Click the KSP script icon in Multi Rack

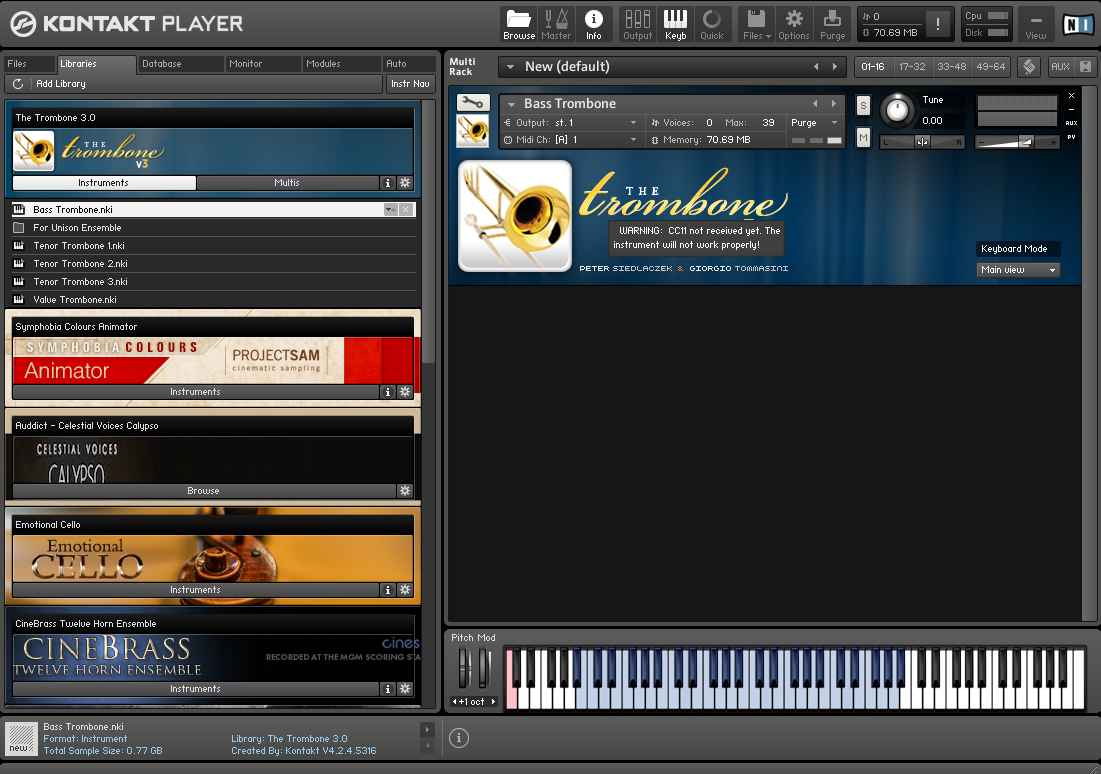click(1029, 67)
